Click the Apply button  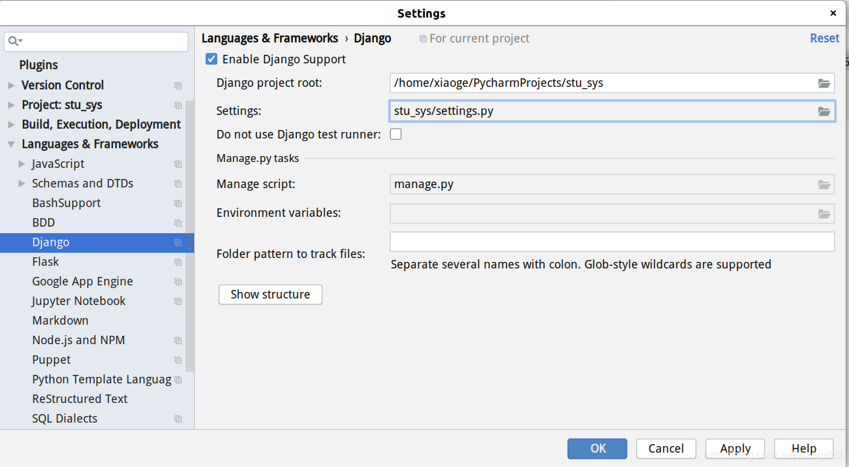coord(735,448)
